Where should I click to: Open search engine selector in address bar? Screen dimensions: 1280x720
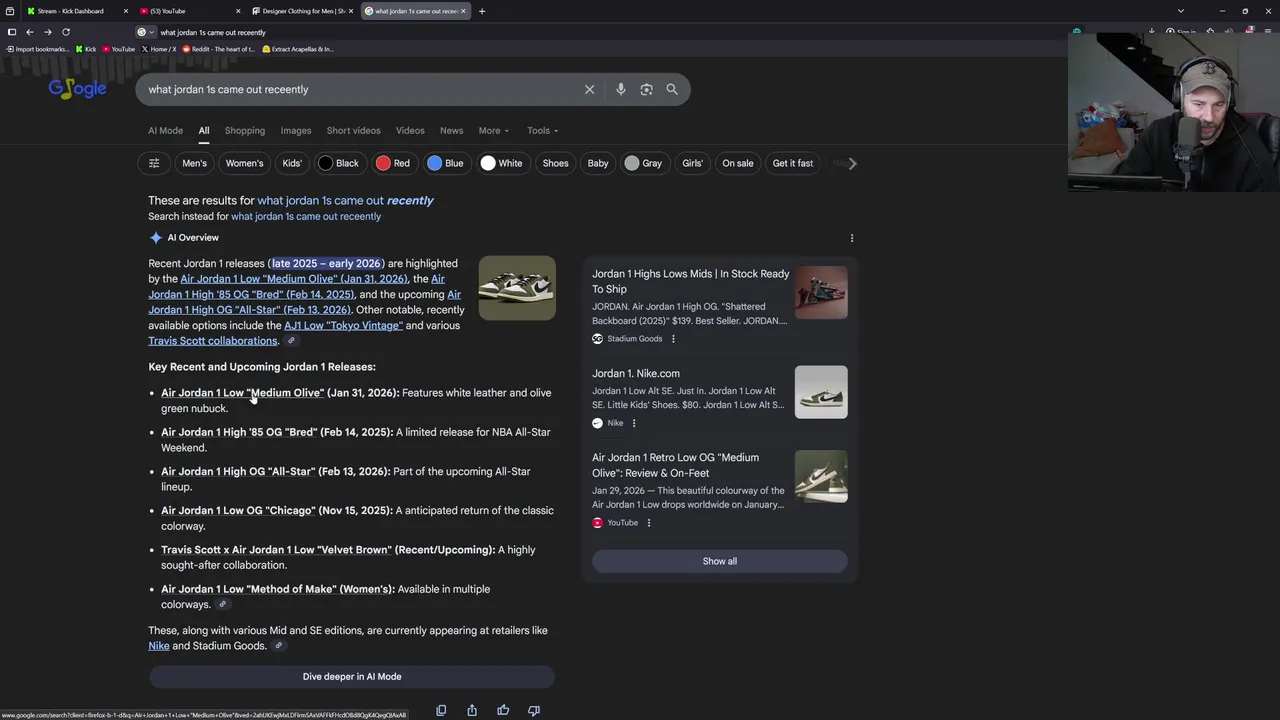pyautogui.click(x=145, y=32)
